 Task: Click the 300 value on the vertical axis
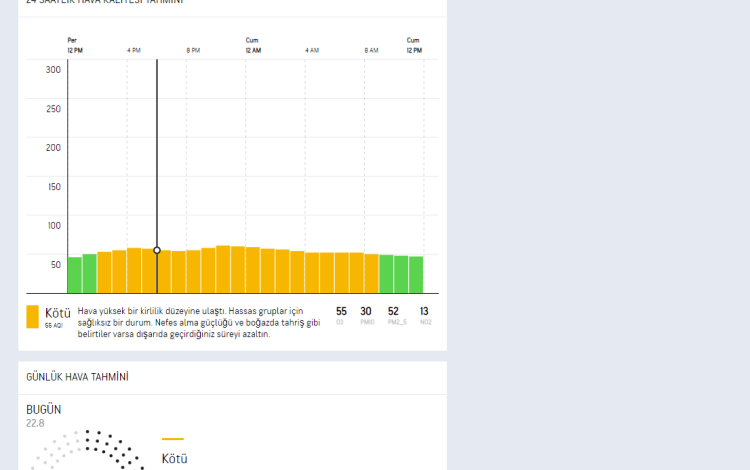53,69
